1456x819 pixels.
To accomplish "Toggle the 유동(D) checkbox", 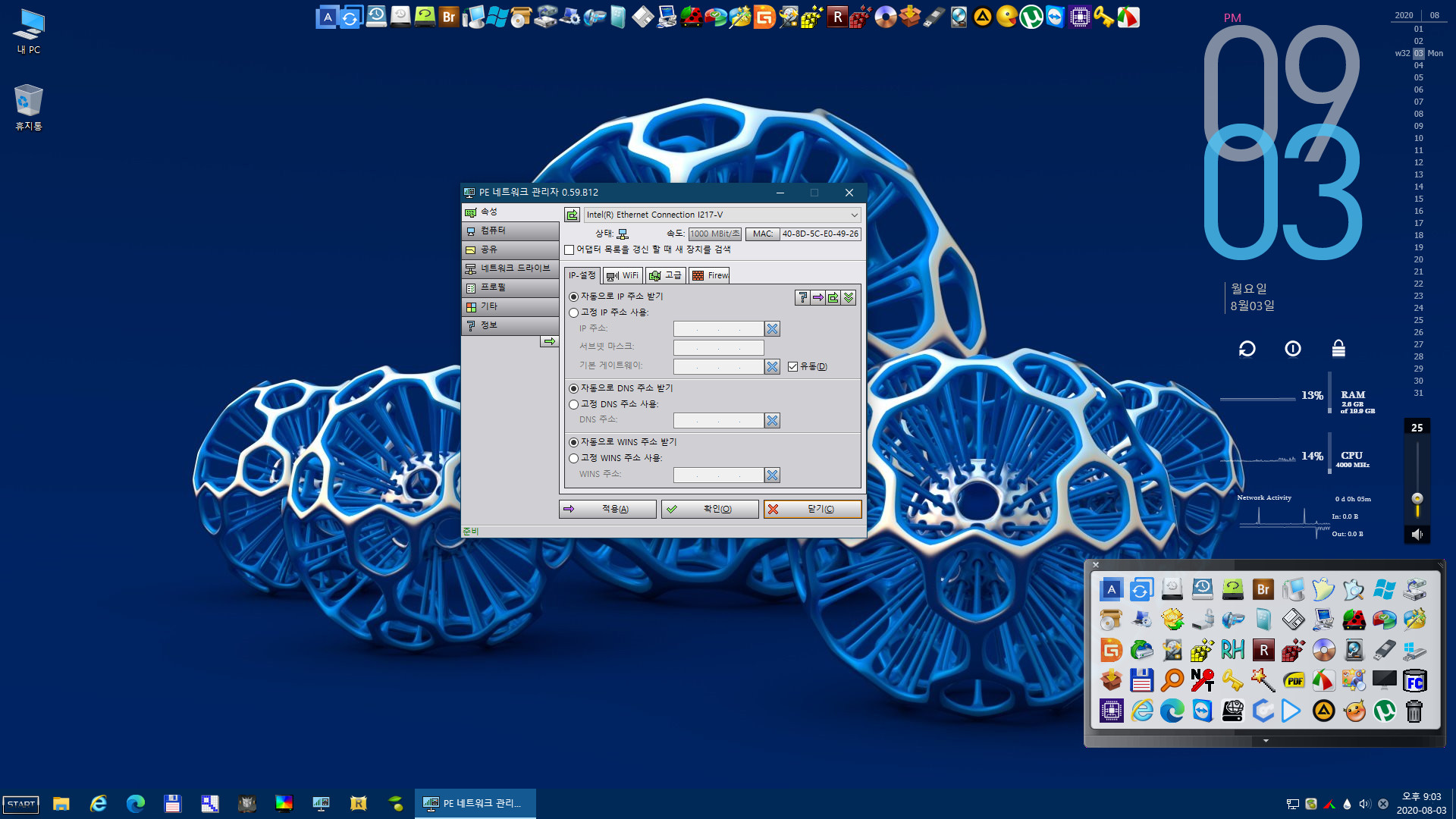I will [x=792, y=367].
